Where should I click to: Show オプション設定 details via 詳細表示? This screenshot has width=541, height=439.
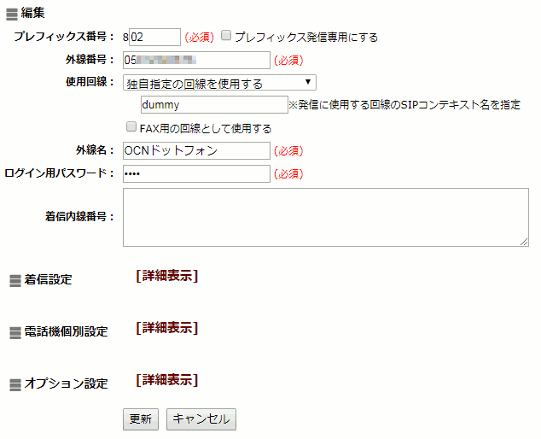pyautogui.click(x=167, y=380)
